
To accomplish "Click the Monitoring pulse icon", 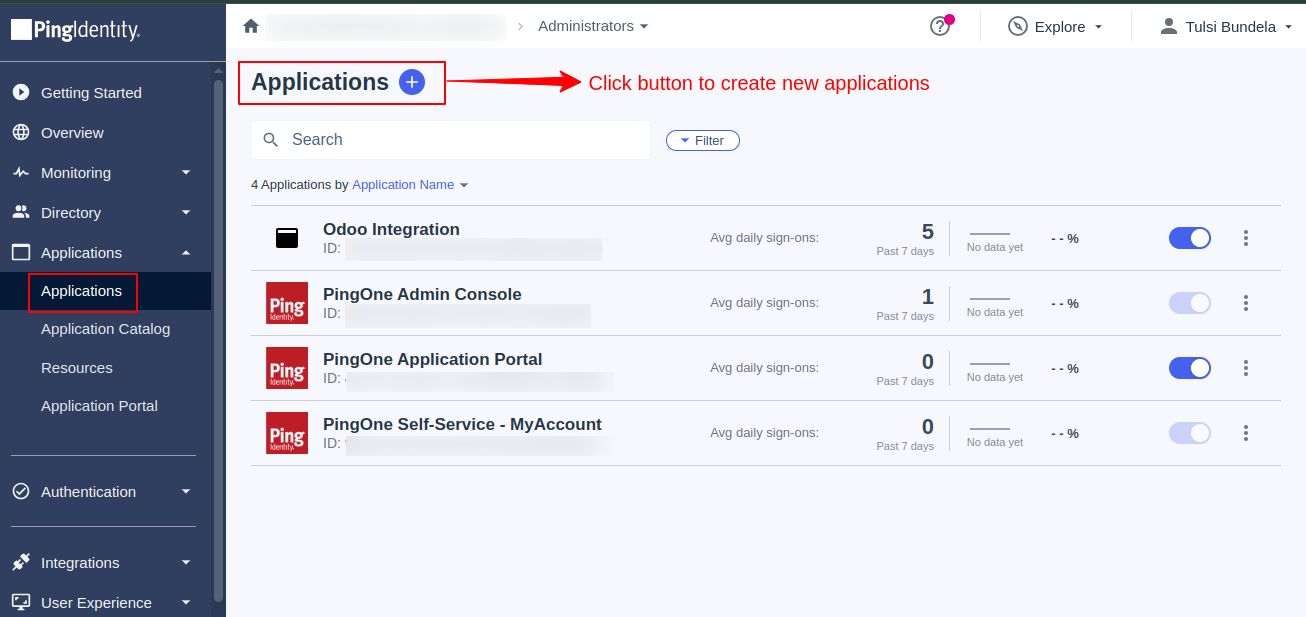I will pyautogui.click(x=21, y=172).
